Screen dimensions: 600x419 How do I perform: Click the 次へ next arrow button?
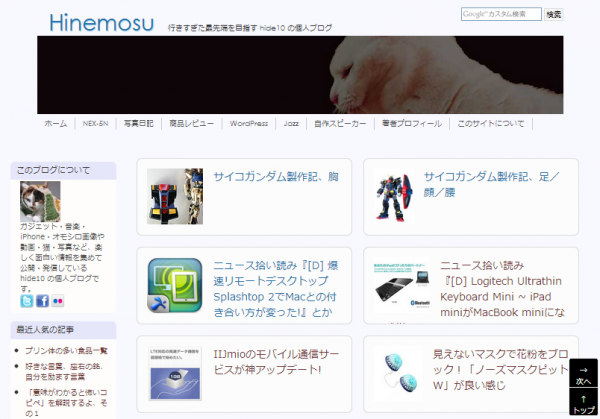point(583,373)
